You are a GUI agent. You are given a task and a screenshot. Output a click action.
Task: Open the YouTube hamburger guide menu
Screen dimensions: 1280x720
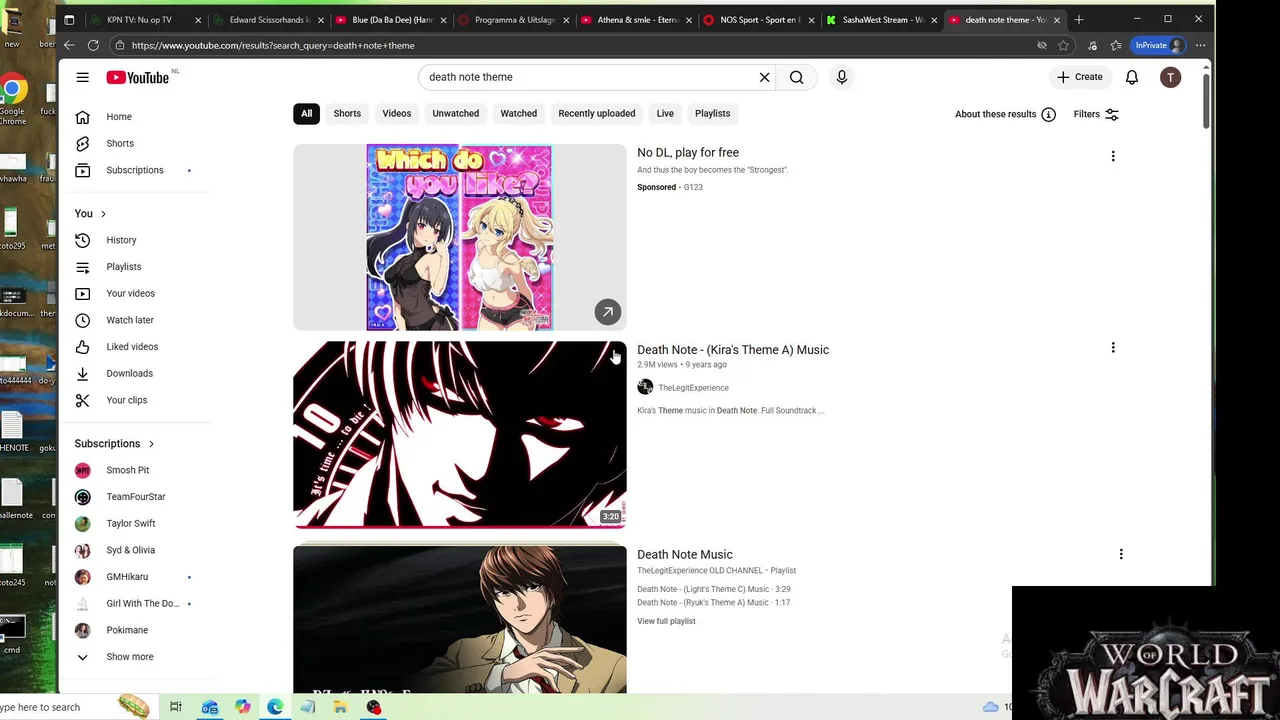(x=83, y=77)
